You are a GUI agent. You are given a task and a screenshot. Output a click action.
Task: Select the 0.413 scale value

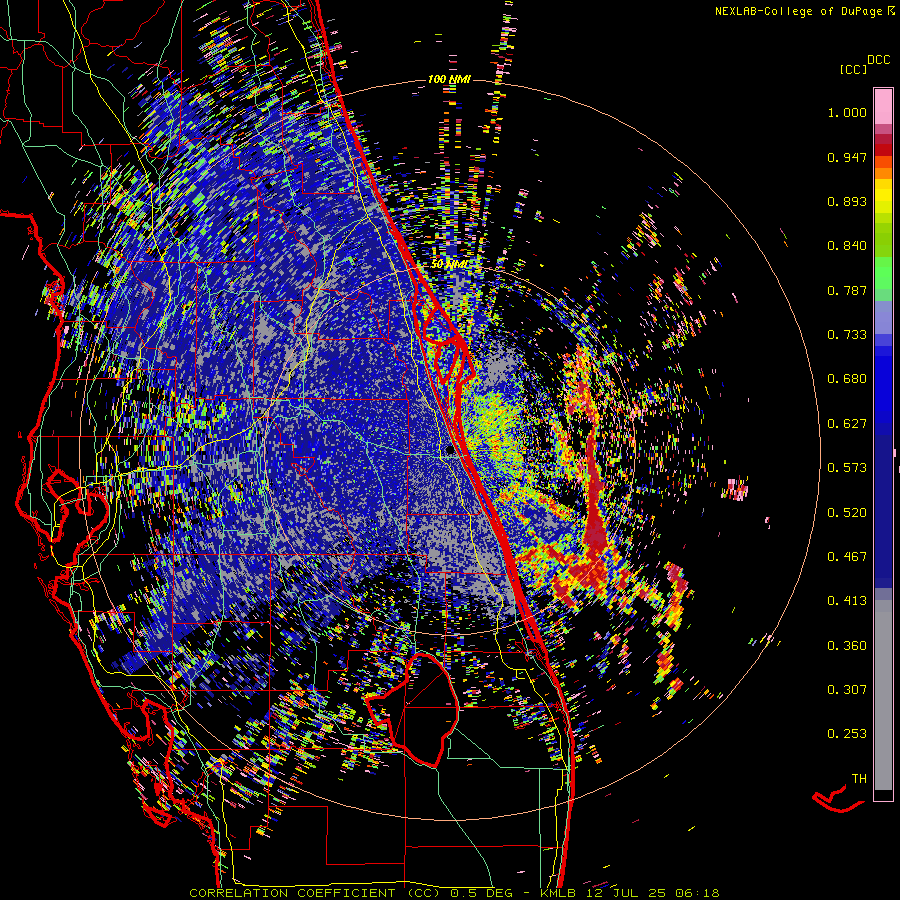click(847, 601)
